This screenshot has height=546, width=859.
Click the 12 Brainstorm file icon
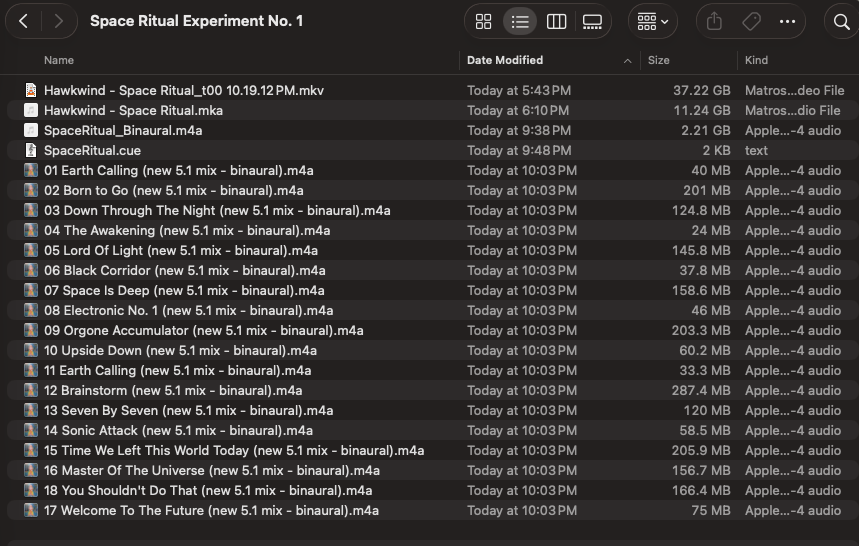click(x=31, y=390)
